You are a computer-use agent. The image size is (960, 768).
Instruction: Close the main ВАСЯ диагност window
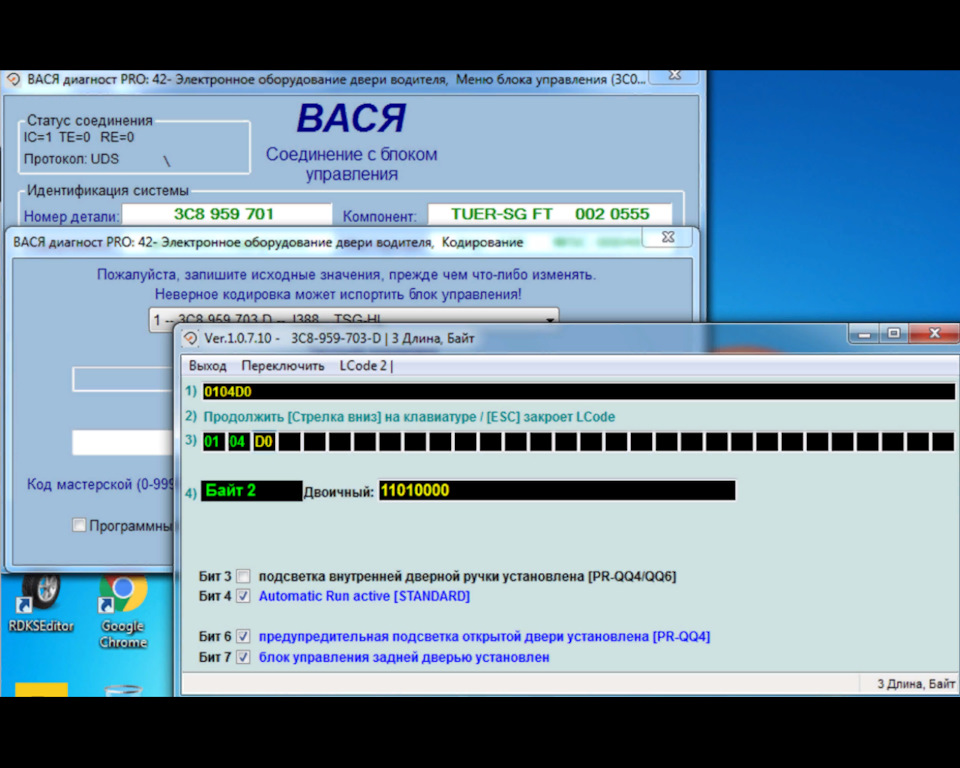coord(675,75)
